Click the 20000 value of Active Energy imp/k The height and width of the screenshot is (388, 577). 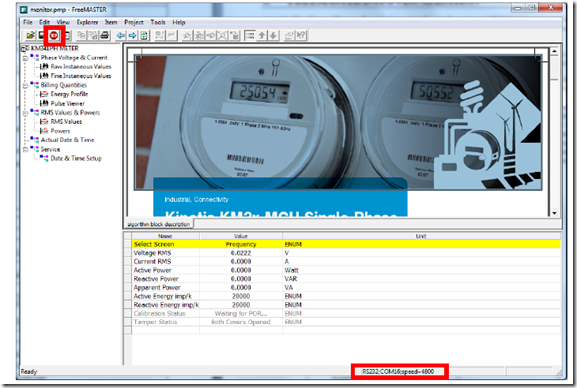pos(241,296)
